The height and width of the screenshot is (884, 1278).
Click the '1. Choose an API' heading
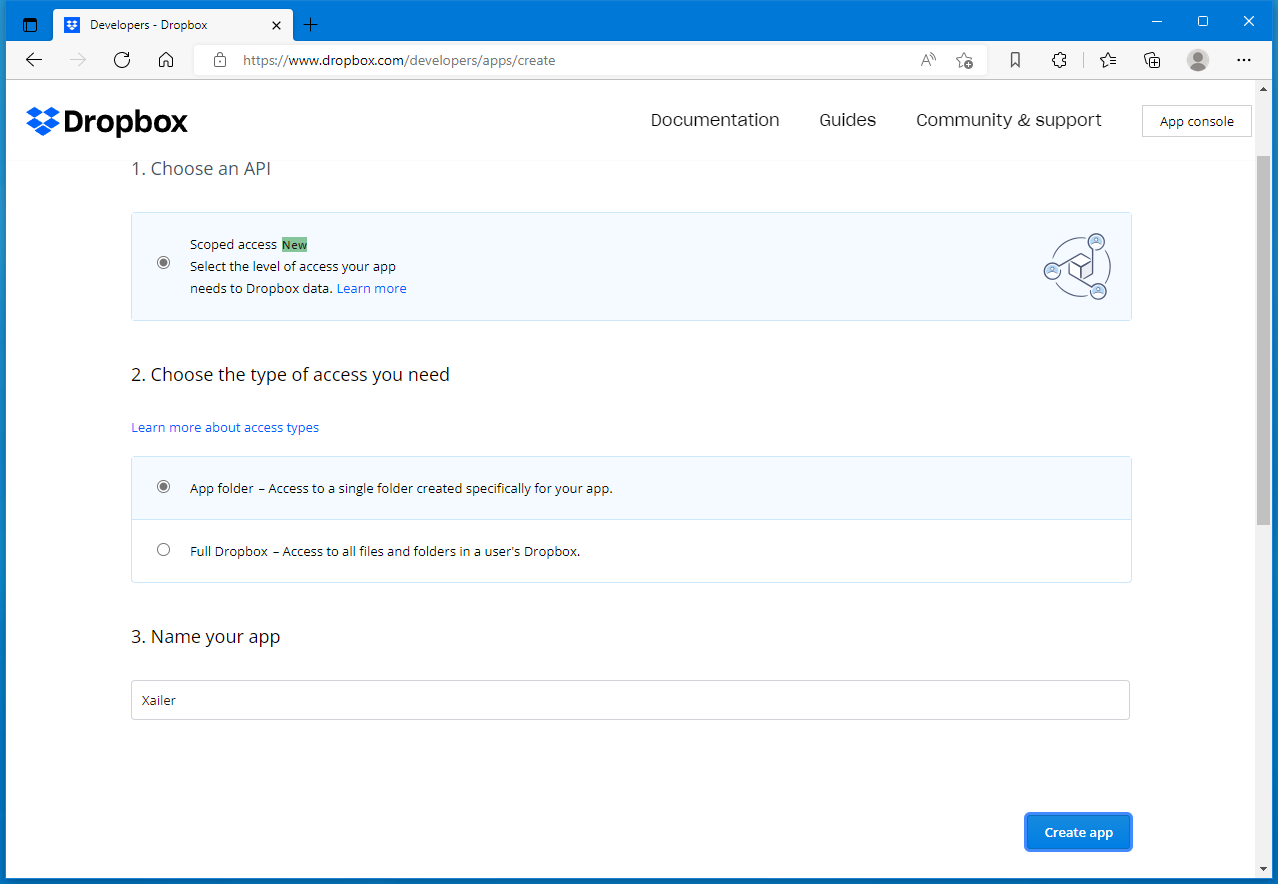point(201,169)
